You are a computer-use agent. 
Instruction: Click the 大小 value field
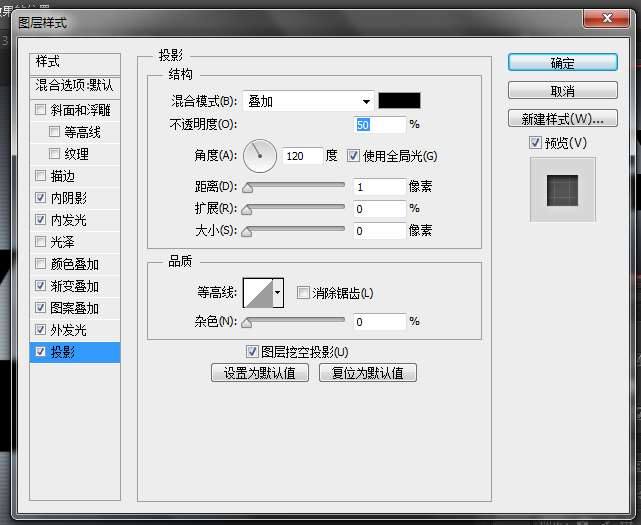tap(380, 231)
